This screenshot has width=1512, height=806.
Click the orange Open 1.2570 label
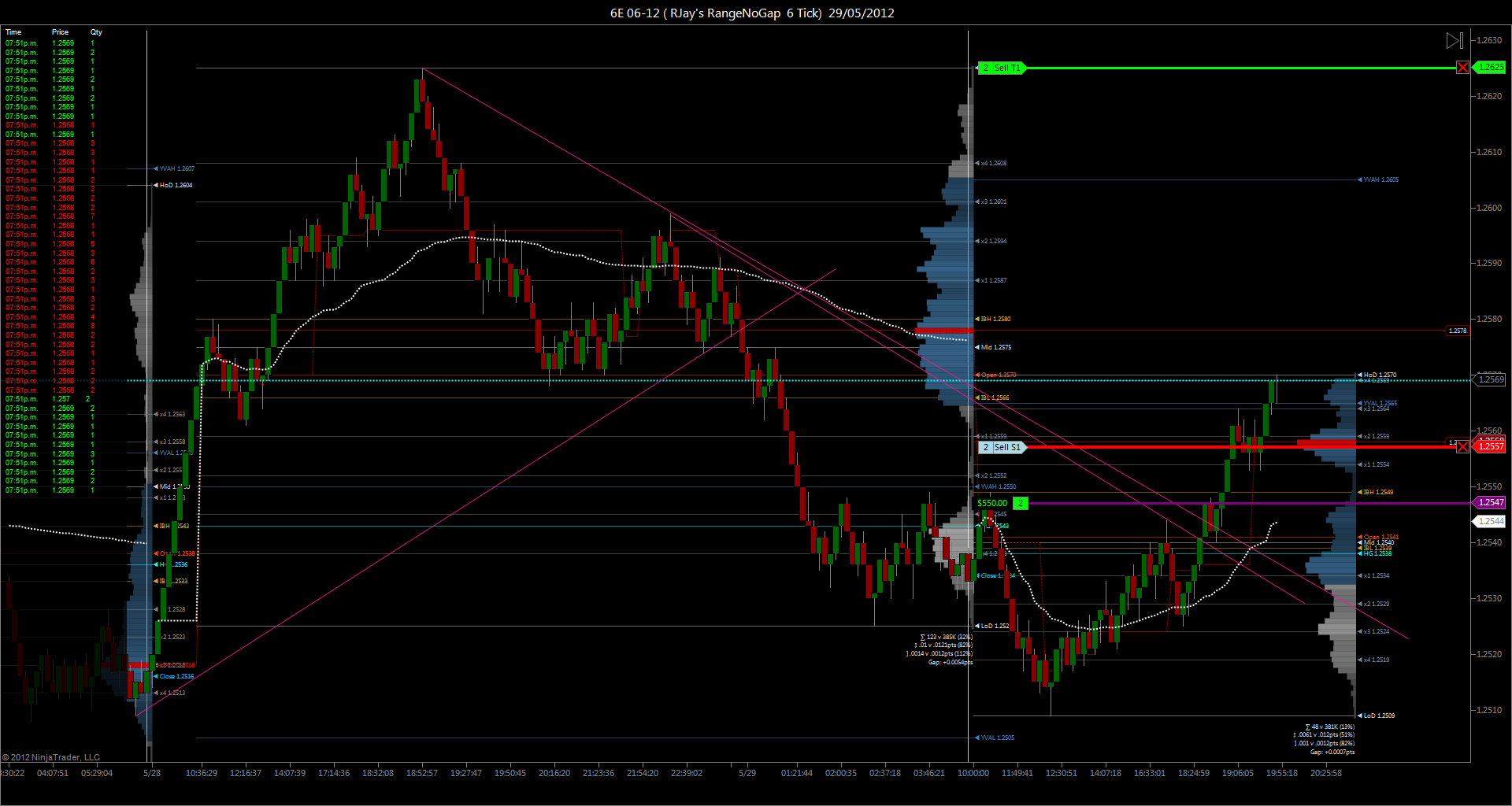[x=996, y=375]
